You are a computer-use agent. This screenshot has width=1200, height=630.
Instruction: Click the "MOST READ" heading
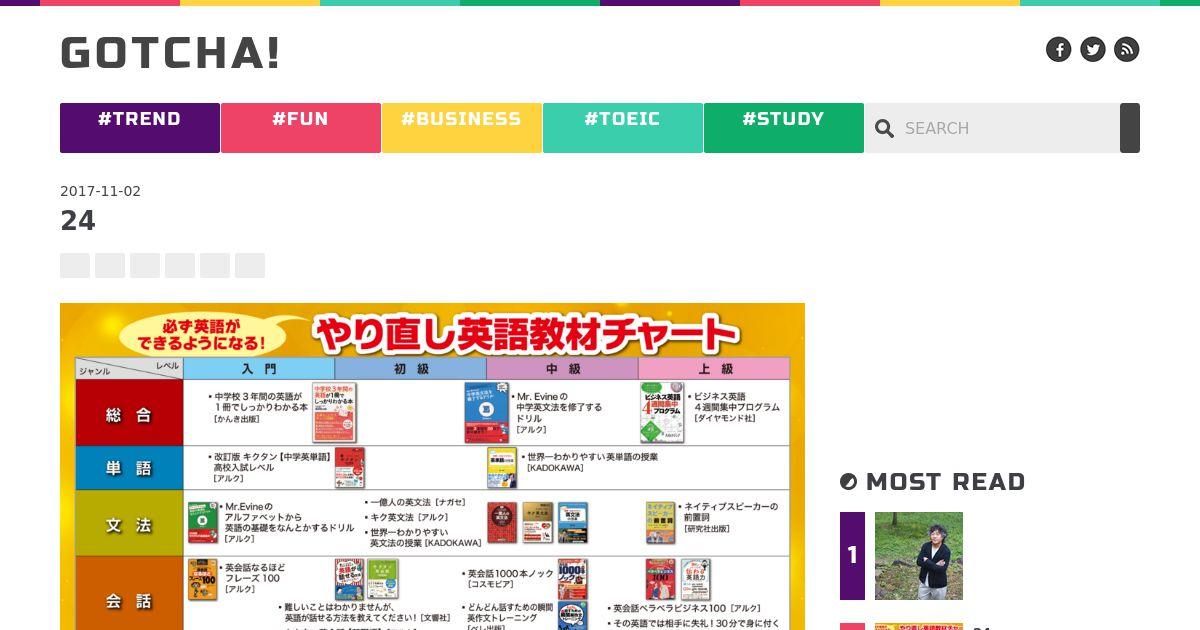pos(946,482)
